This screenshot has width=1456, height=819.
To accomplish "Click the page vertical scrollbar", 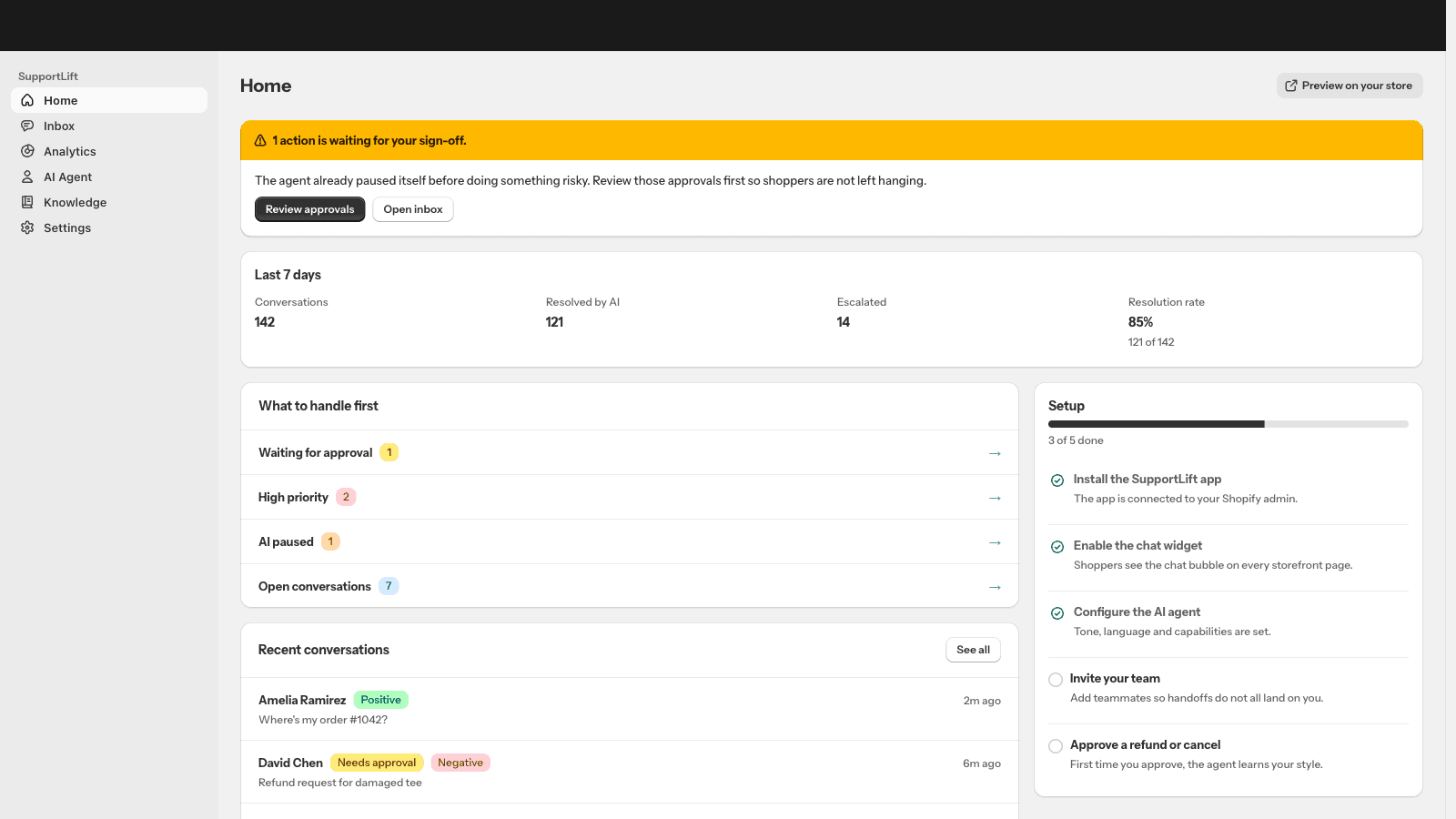I will (x=1451, y=409).
